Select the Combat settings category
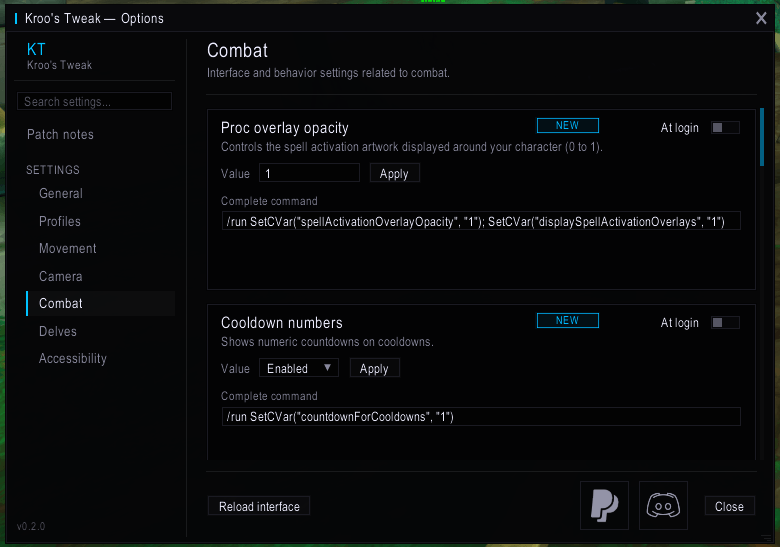Image resolution: width=780 pixels, height=547 pixels. click(x=100, y=303)
